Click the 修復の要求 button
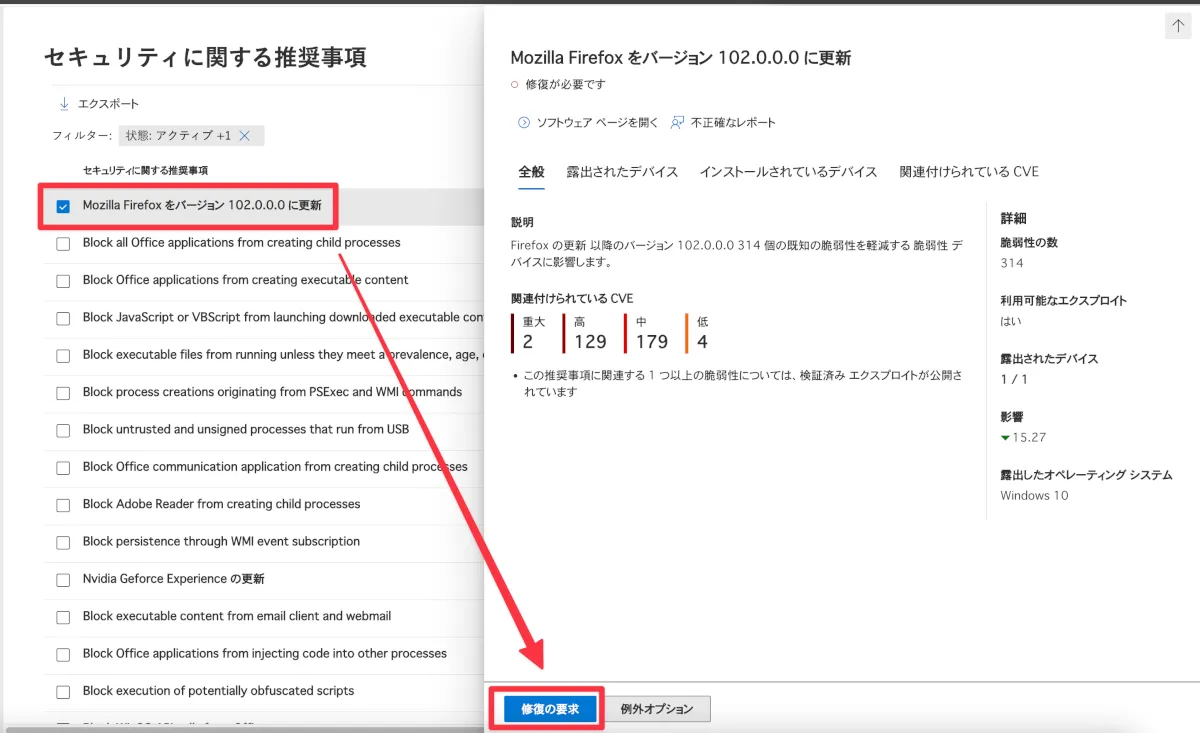 [x=550, y=709]
